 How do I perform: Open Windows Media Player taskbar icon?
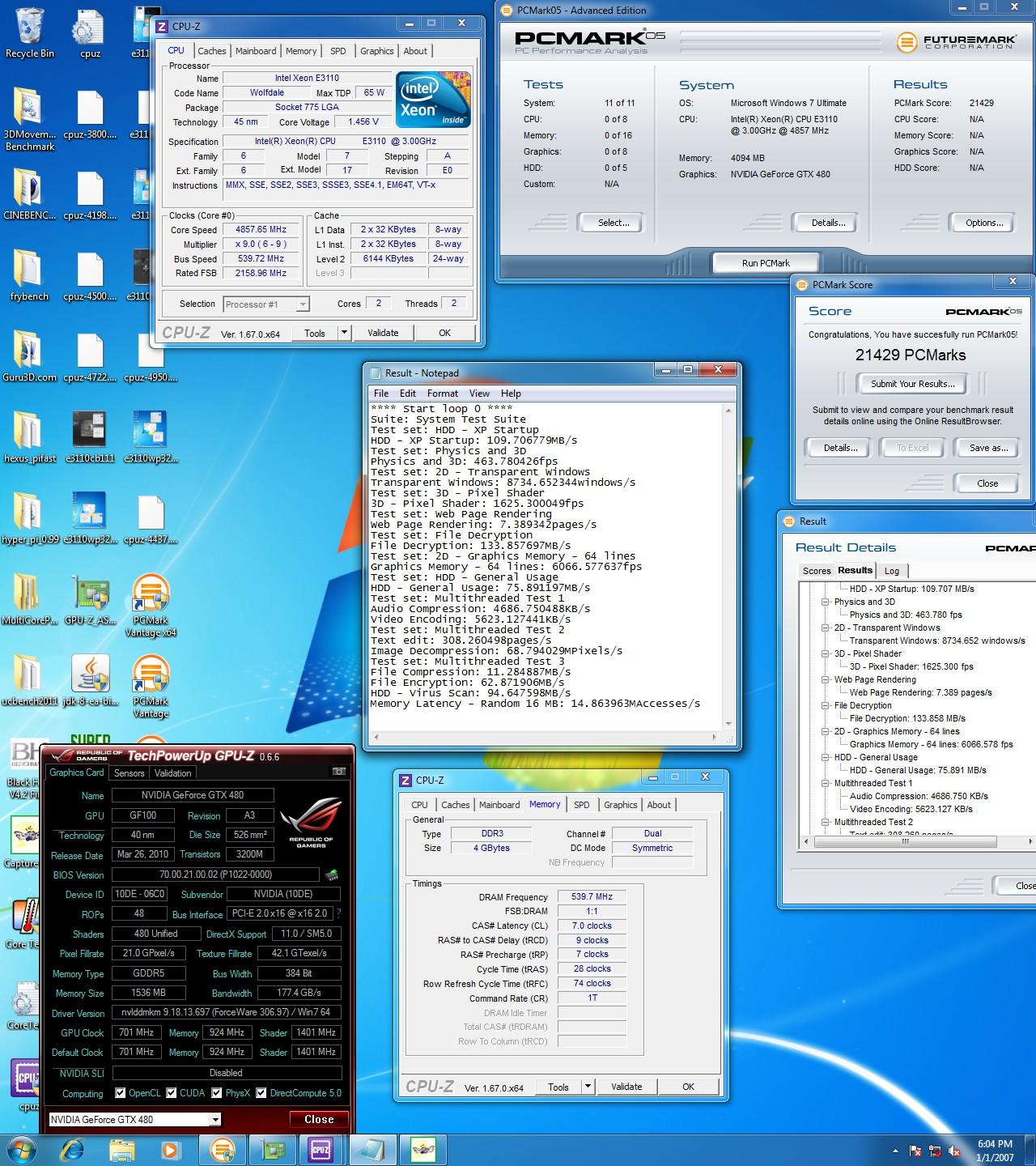pos(170,1150)
